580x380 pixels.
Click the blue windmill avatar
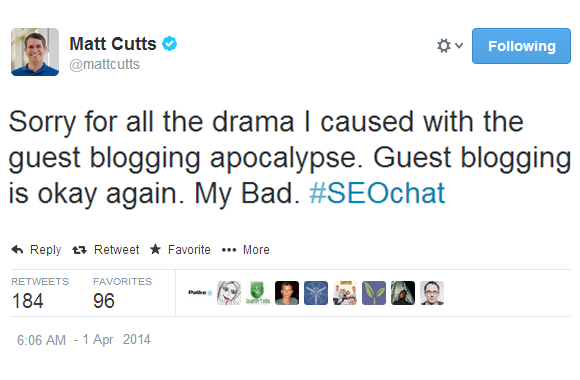pyautogui.click(x=316, y=293)
